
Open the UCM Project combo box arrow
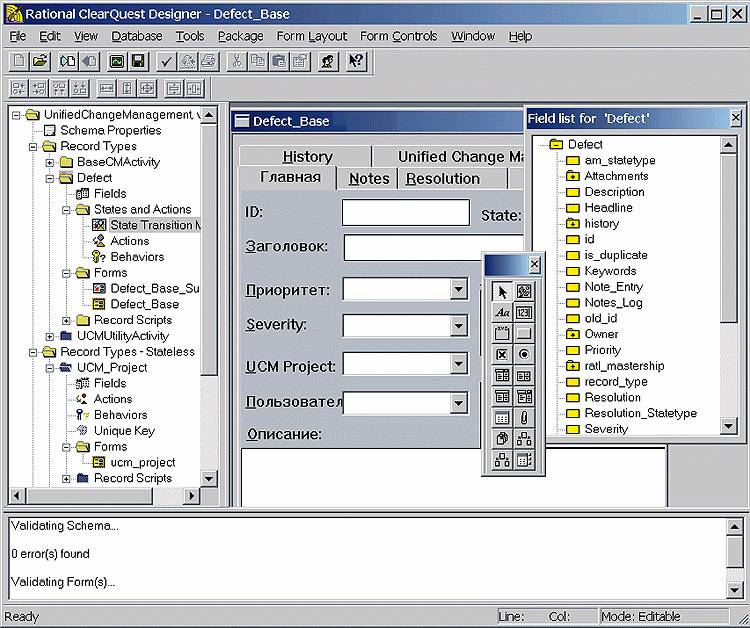458,364
